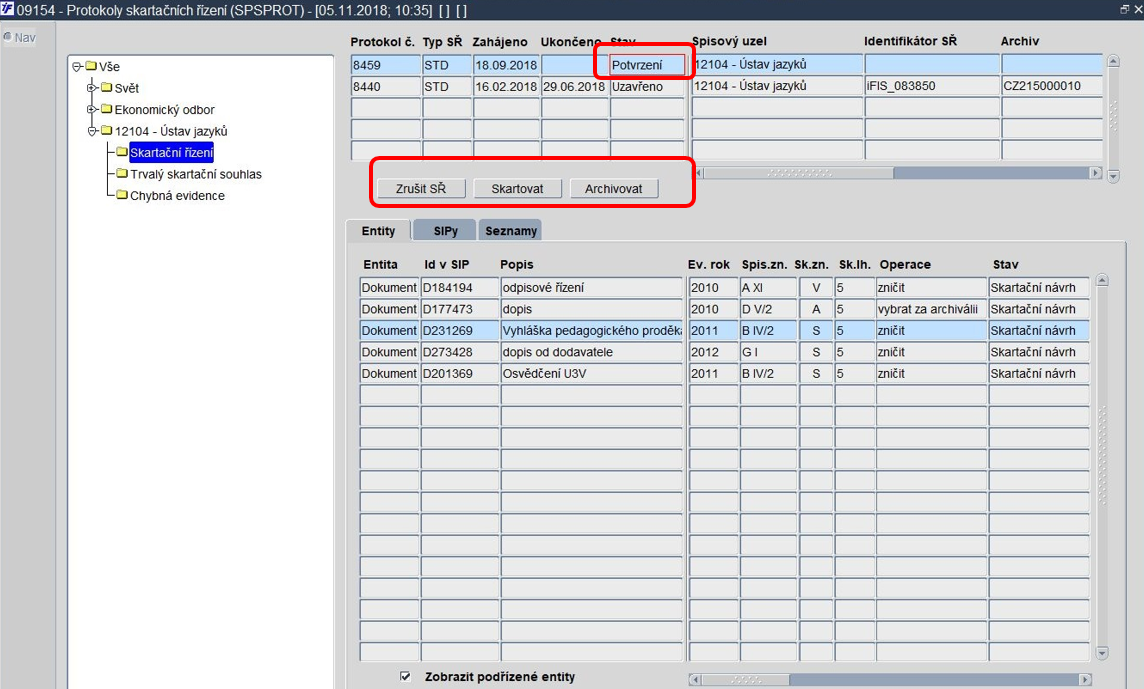Viewport: 1144px width, 689px height.
Task: Open the Seznamy tab
Action: (511, 231)
